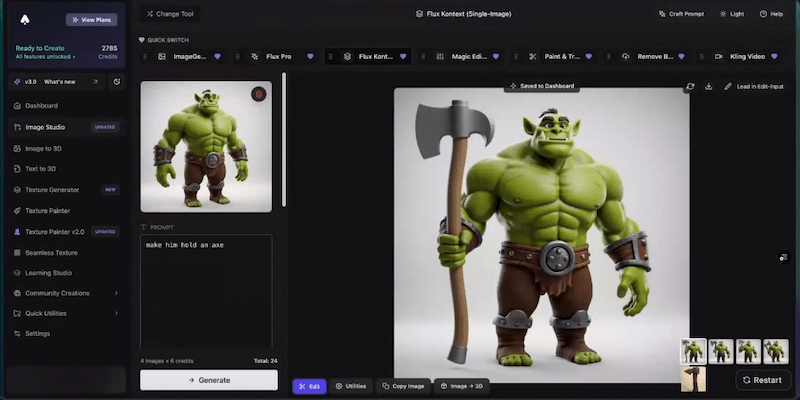Click the prompt text box
The height and width of the screenshot is (400, 800).
(x=206, y=290)
